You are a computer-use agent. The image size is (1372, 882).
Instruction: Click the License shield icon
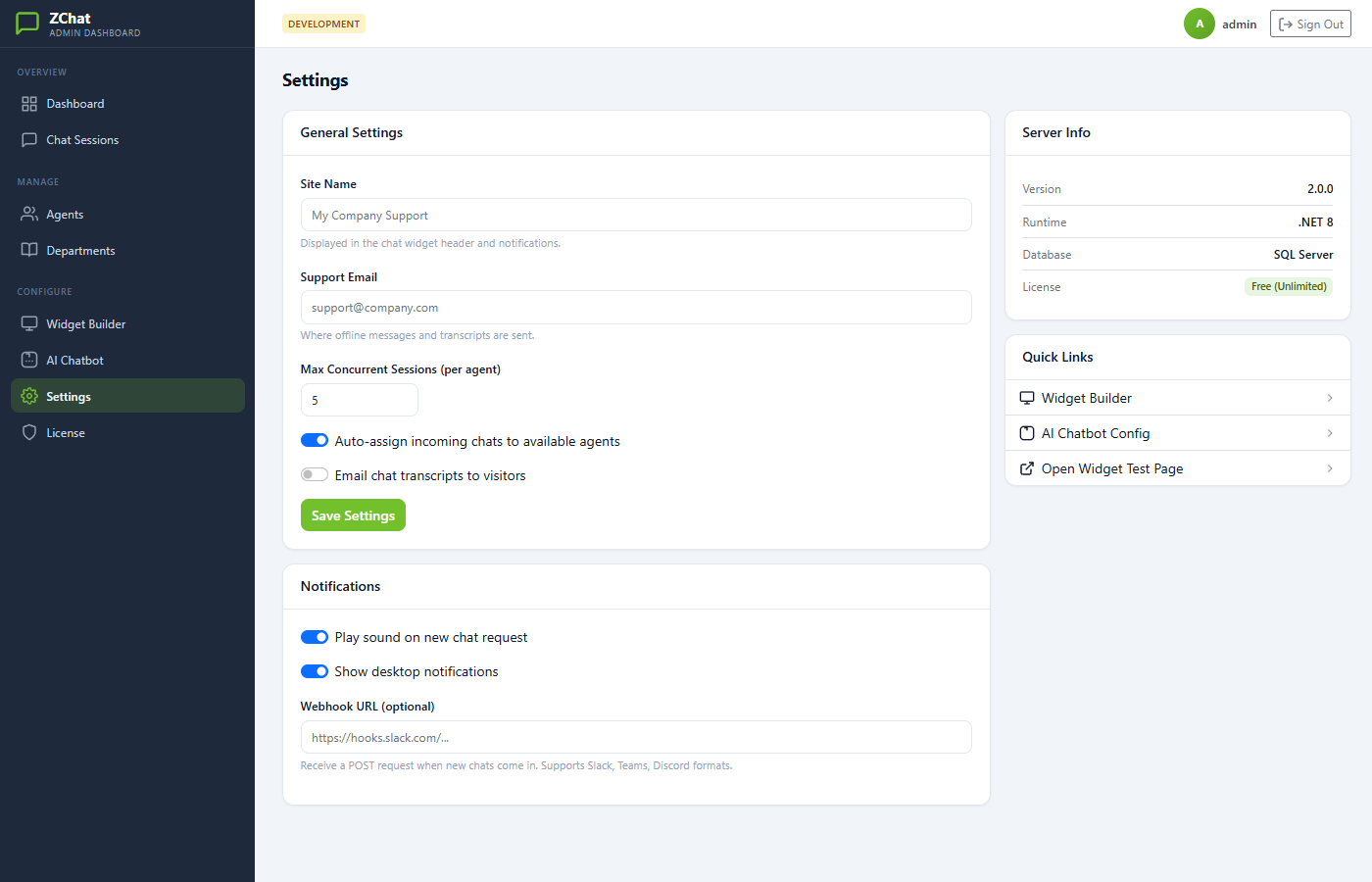[x=29, y=432]
